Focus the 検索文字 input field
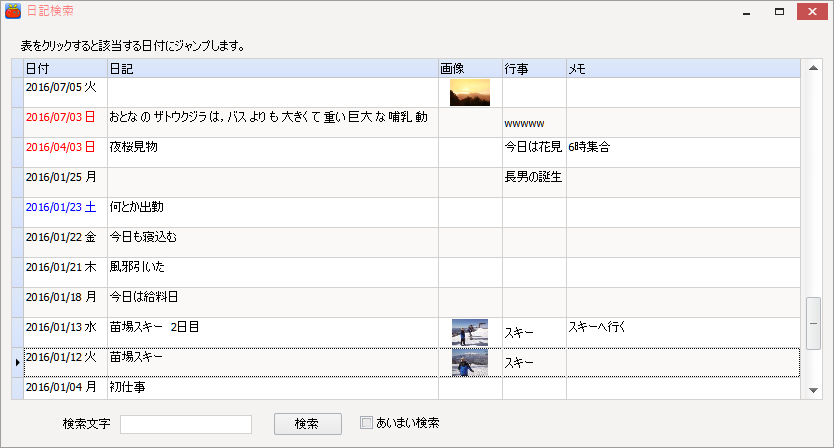834x448 pixels. click(186, 425)
